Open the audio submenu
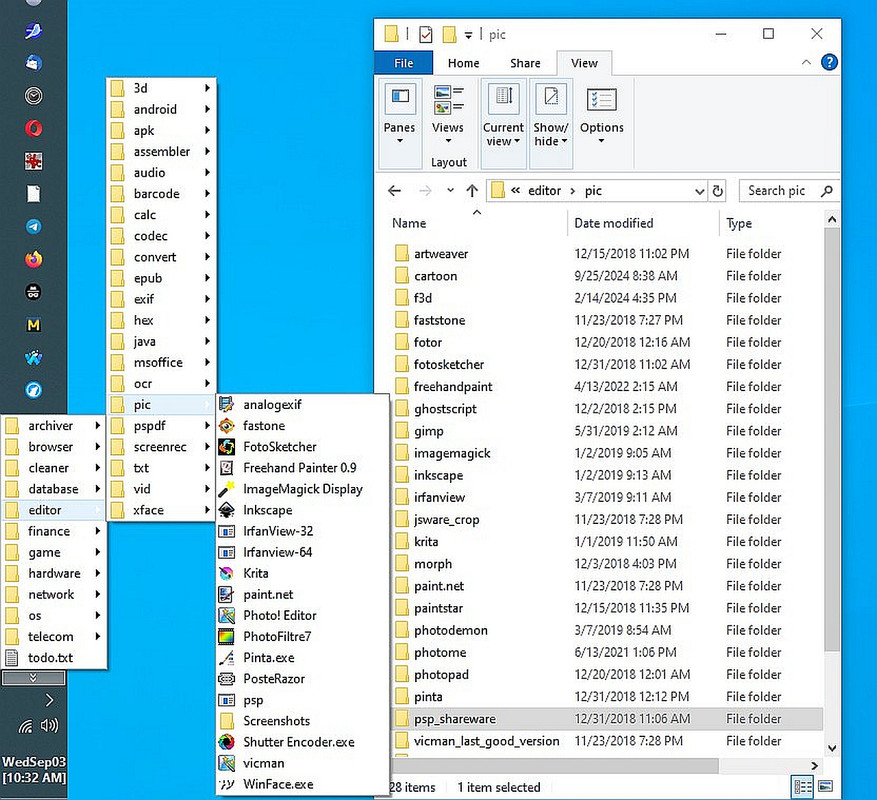 click(161, 173)
